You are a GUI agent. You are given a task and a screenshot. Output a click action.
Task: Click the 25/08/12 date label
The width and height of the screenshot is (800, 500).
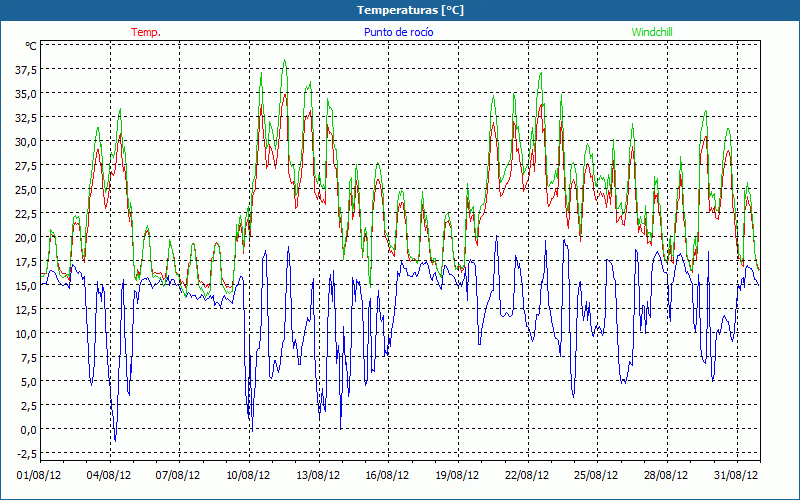click(596, 475)
